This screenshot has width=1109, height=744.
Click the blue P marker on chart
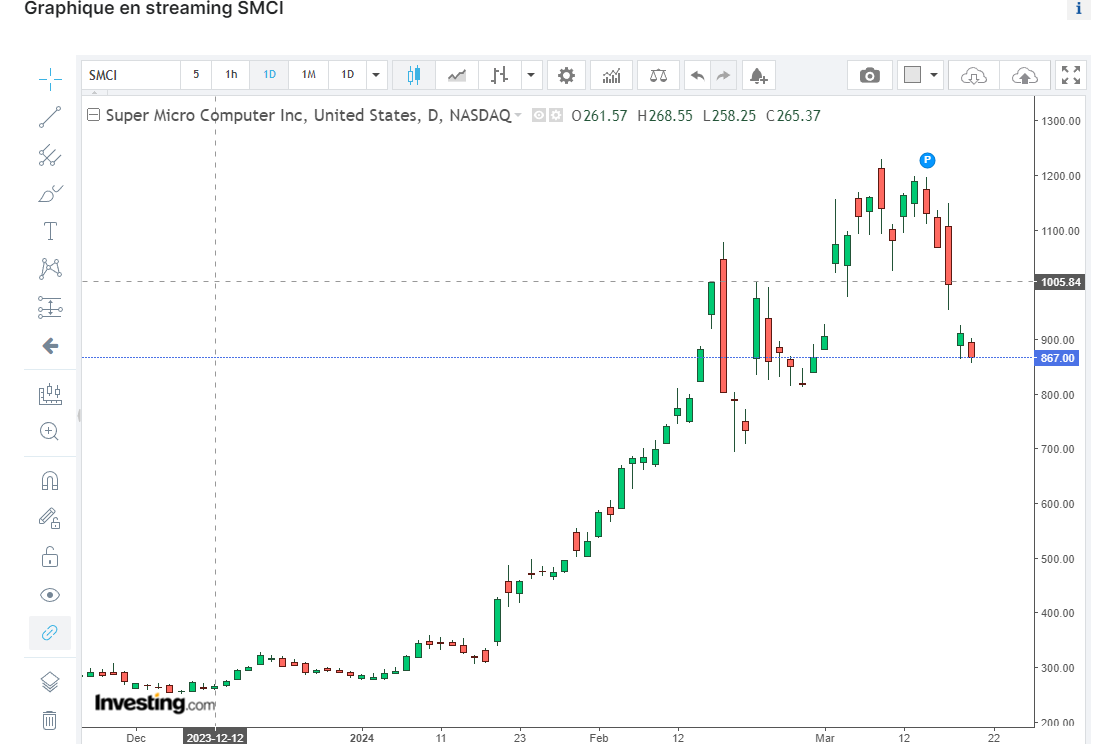click(x=927, y=161)
